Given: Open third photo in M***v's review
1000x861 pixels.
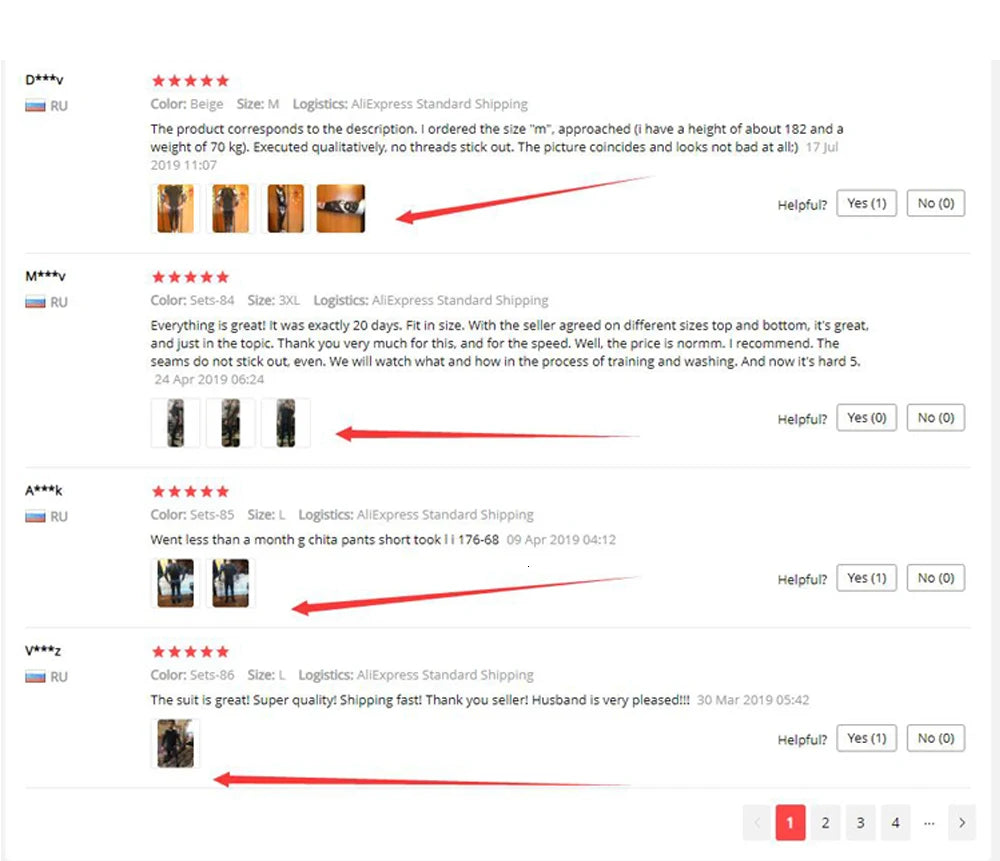Looking at the screenshot, I should 286,423.
